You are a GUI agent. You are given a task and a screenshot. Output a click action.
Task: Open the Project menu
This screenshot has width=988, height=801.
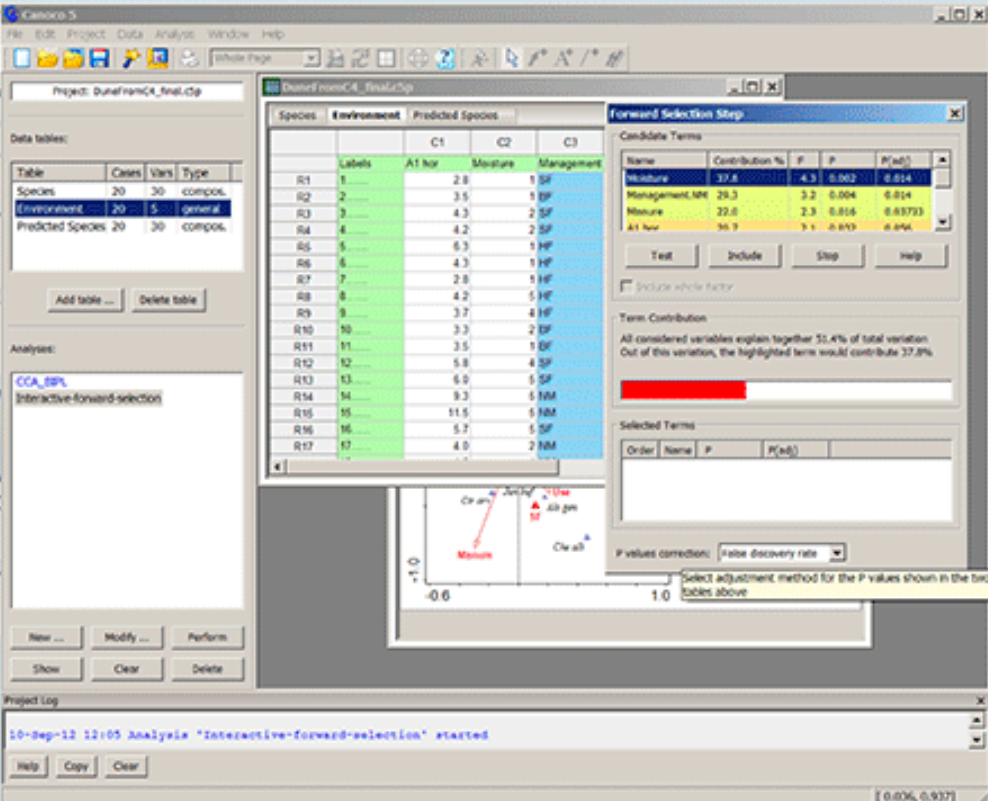pyautogui.click(x=86, y=34)
